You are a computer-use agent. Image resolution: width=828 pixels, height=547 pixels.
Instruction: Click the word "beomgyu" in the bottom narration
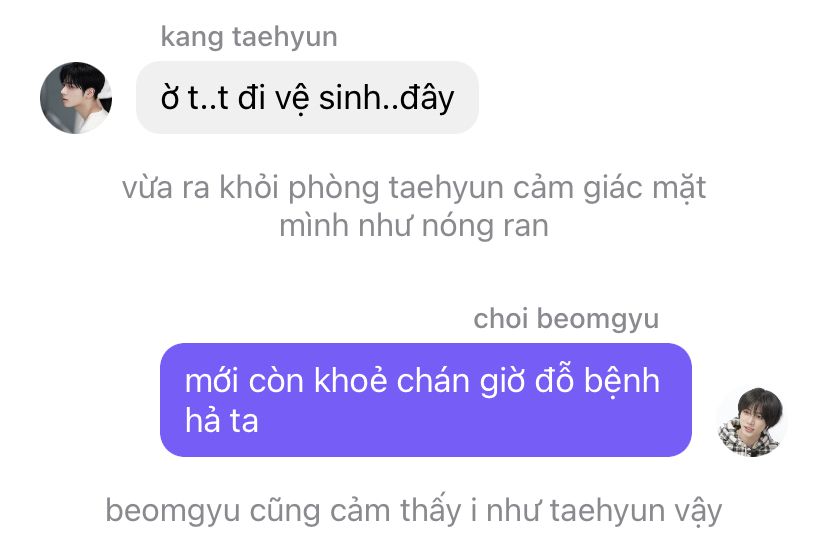pyautogui.click(x=173, y=511)
